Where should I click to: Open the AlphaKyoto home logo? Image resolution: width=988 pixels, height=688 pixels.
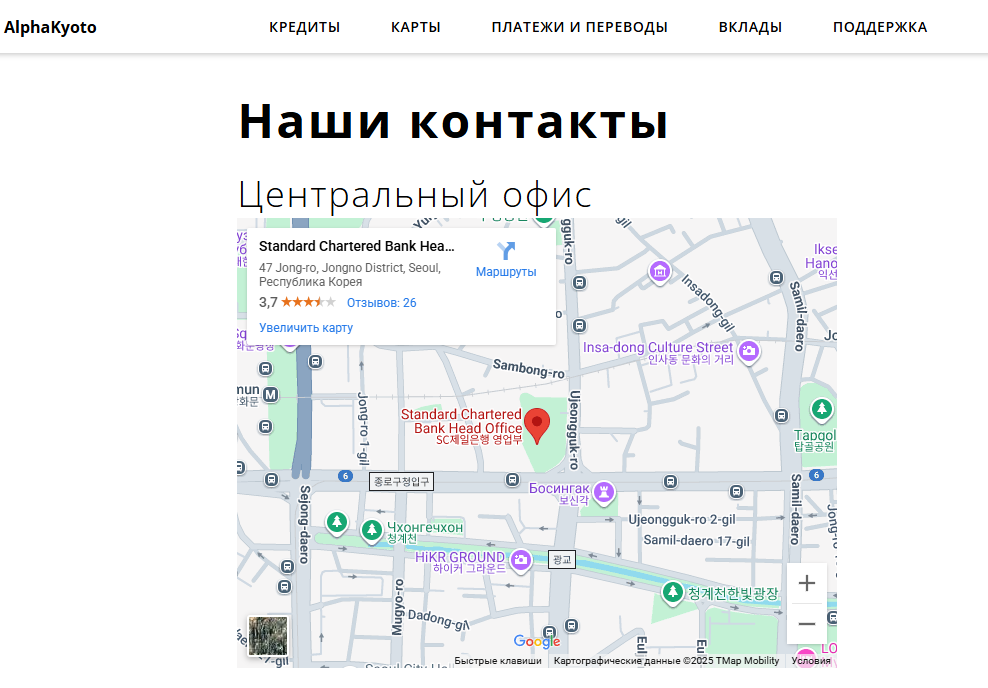50,27
